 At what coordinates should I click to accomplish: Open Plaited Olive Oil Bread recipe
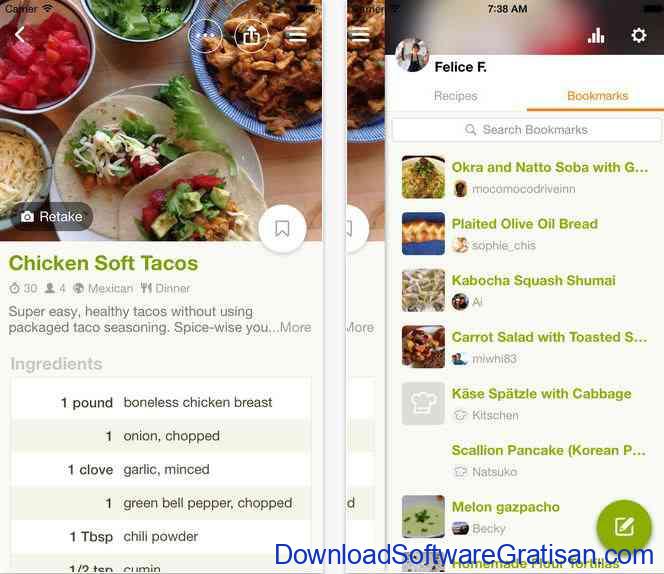(525, 224)
